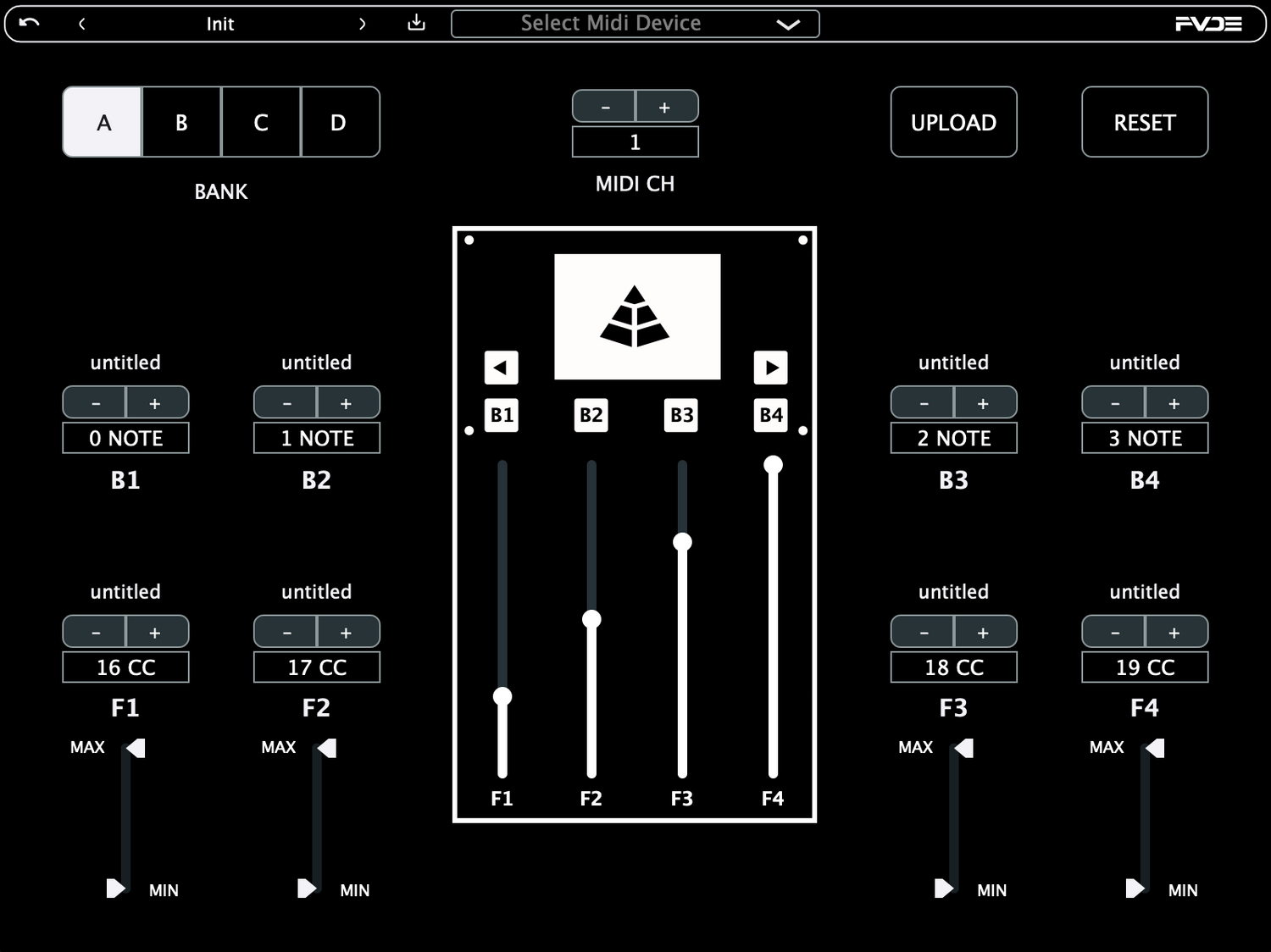The image size is (1271, 952).
Task: Click the undo arrow icon
Action: point(29,23)
